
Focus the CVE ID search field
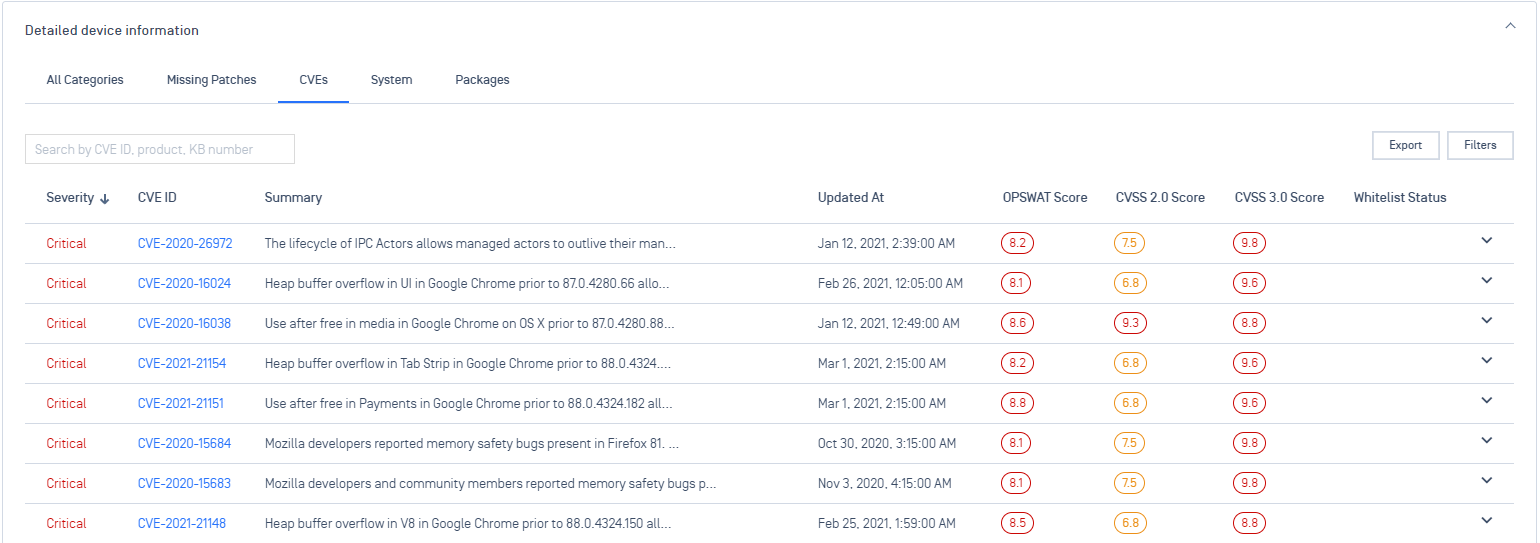160,149
